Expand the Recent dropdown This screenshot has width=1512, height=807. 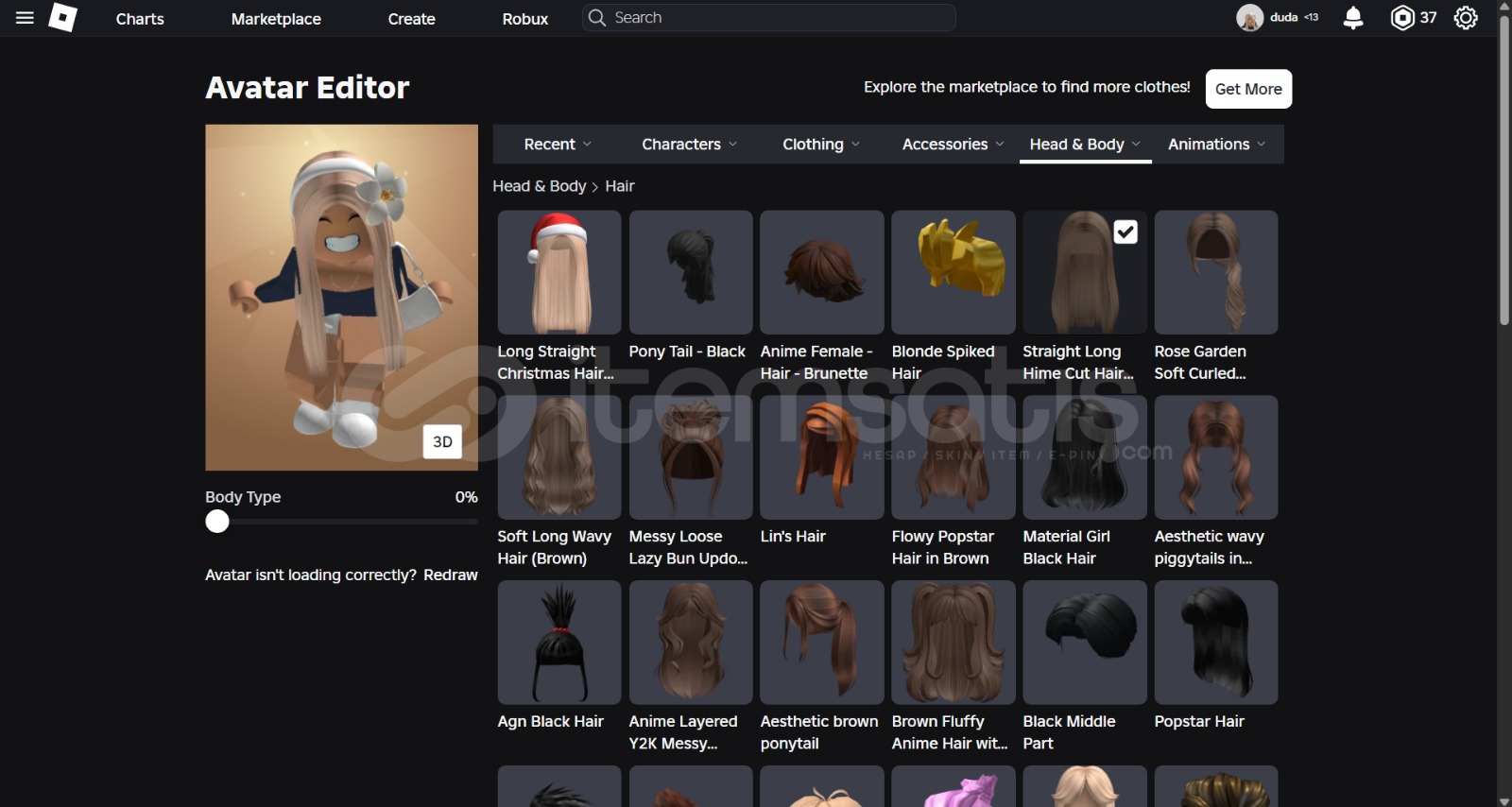tap(558, 144)
